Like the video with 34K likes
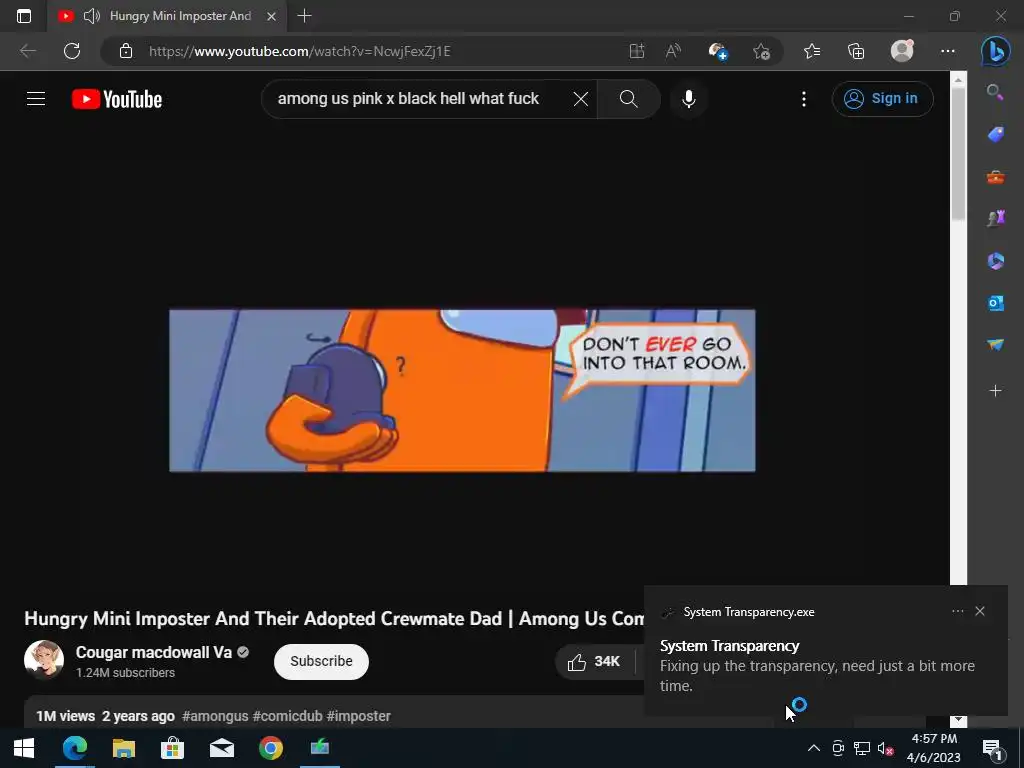 point(594,662)
